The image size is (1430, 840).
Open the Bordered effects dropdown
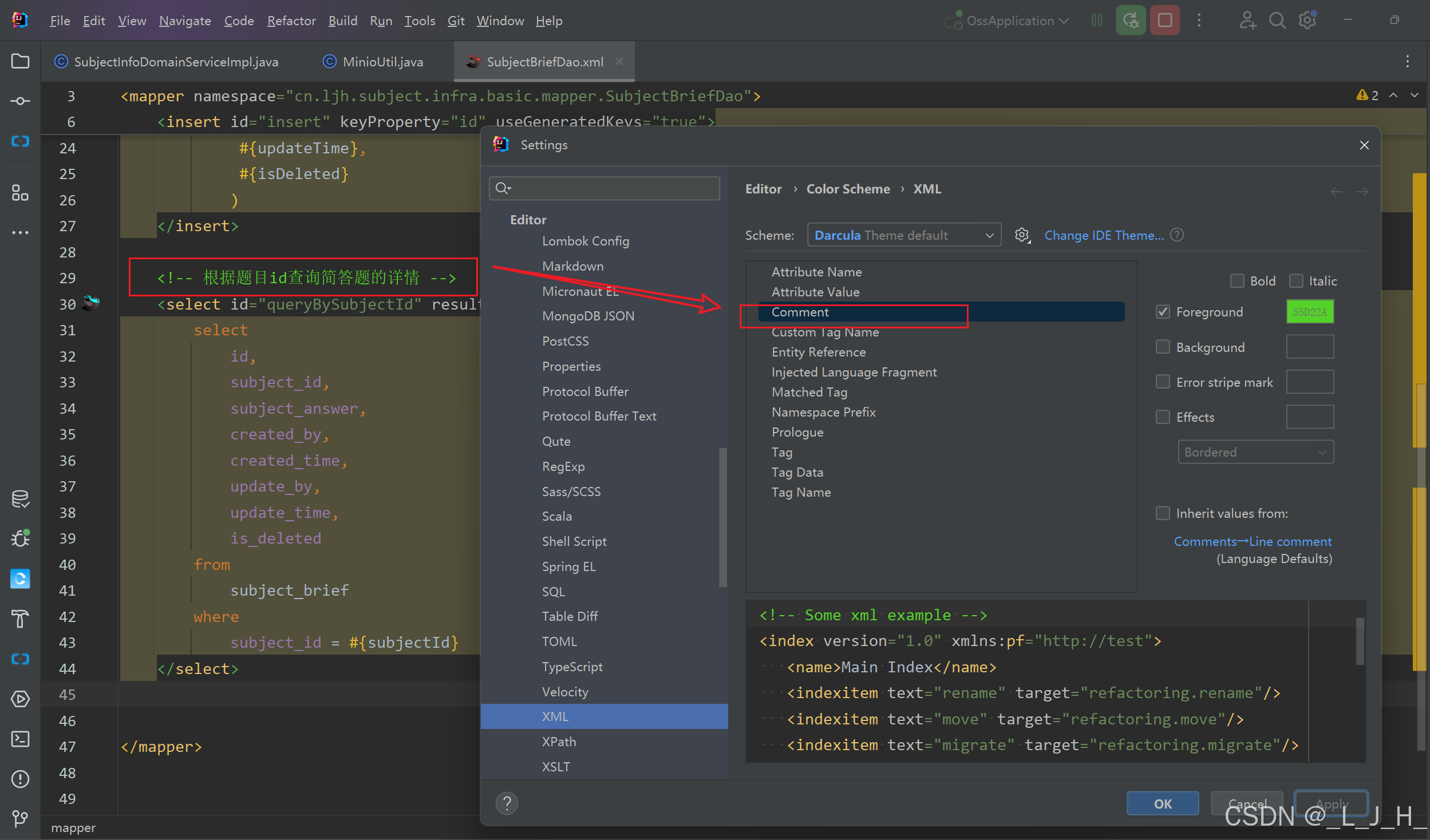[1255, 452]
